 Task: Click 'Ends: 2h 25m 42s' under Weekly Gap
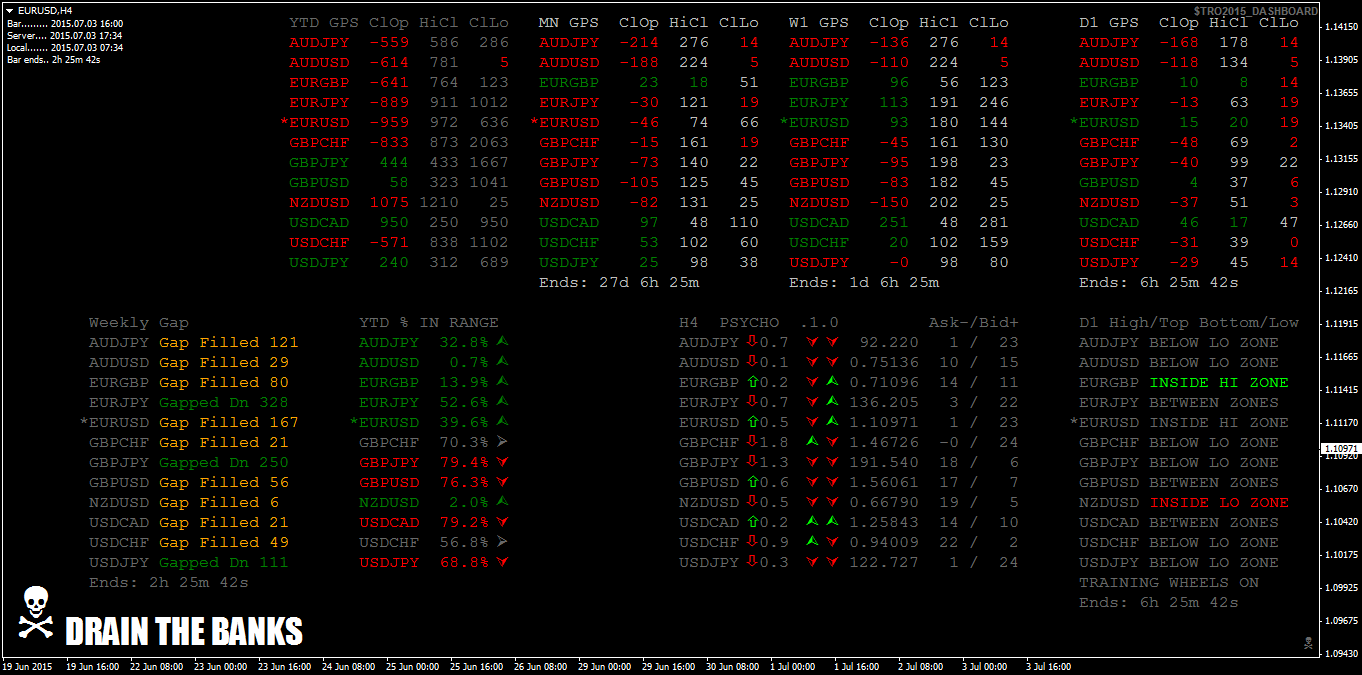tap(169, 582)
